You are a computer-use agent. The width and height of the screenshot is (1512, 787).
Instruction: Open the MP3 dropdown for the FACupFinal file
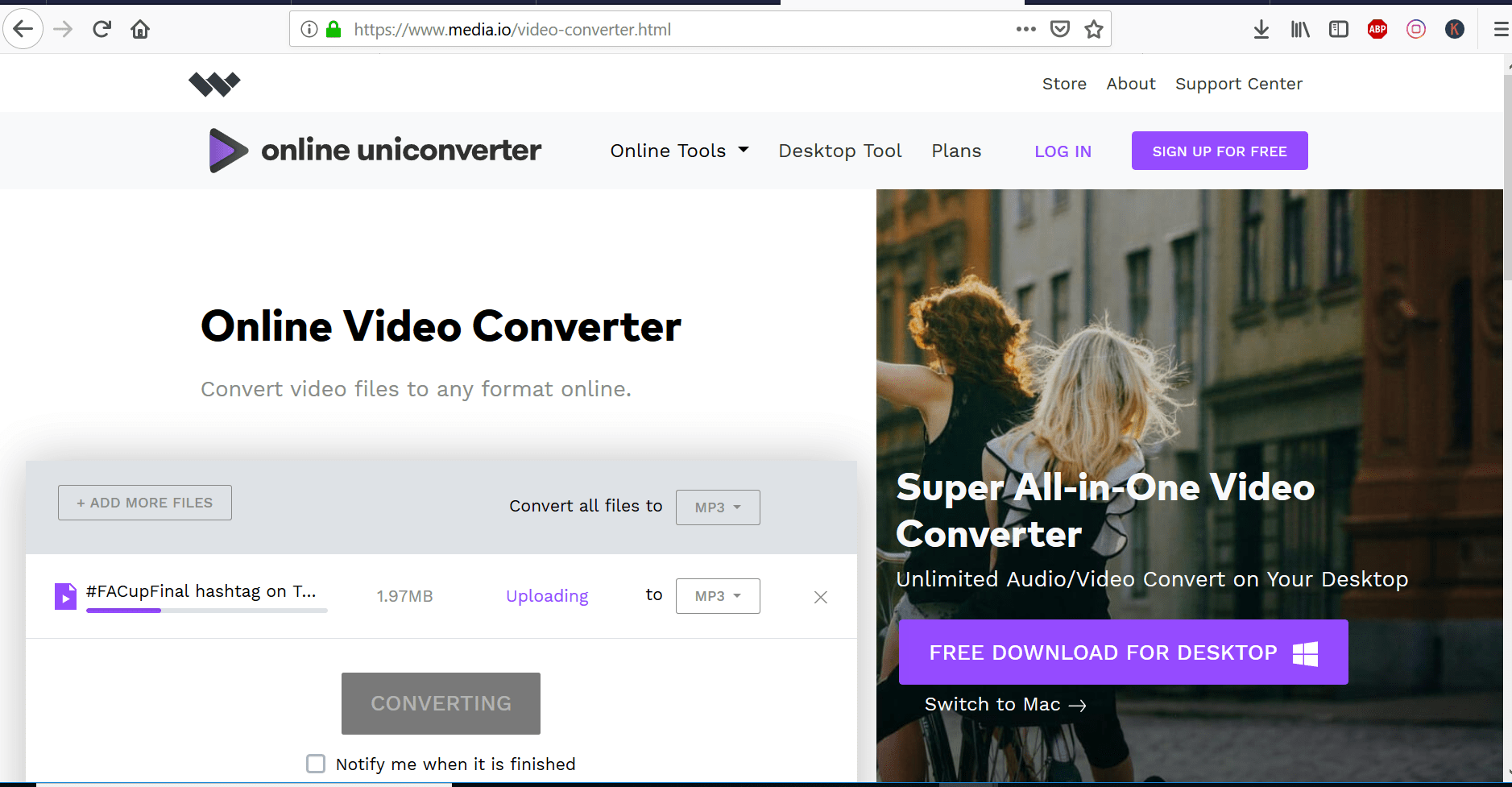[x=717, y=595]
